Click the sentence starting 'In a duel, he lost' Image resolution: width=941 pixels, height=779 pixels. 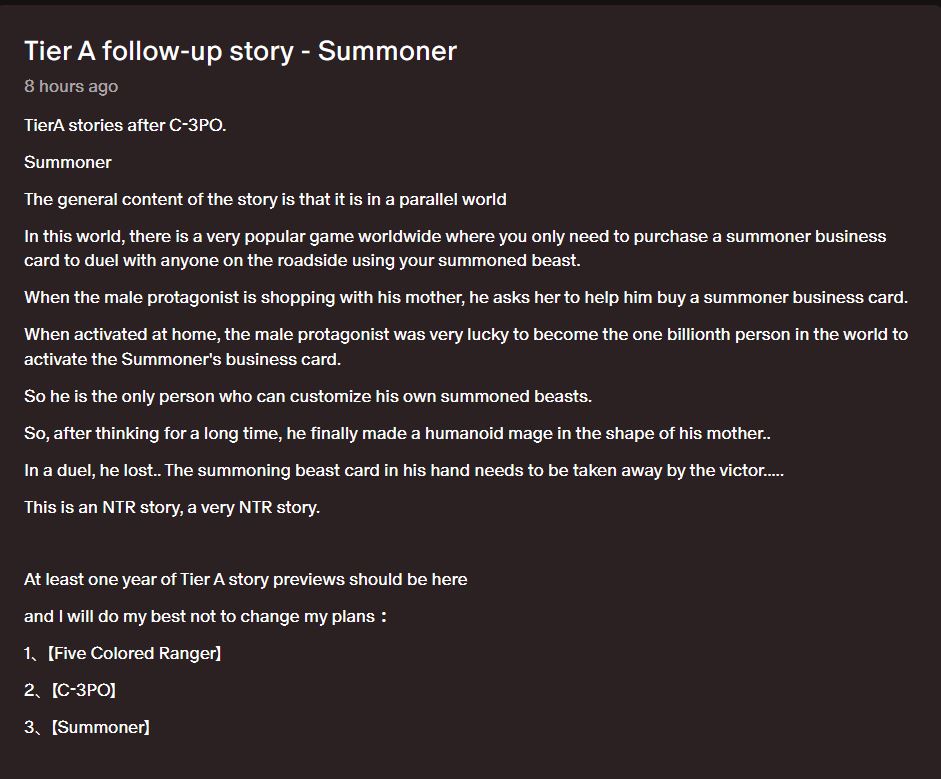[403, 470]
